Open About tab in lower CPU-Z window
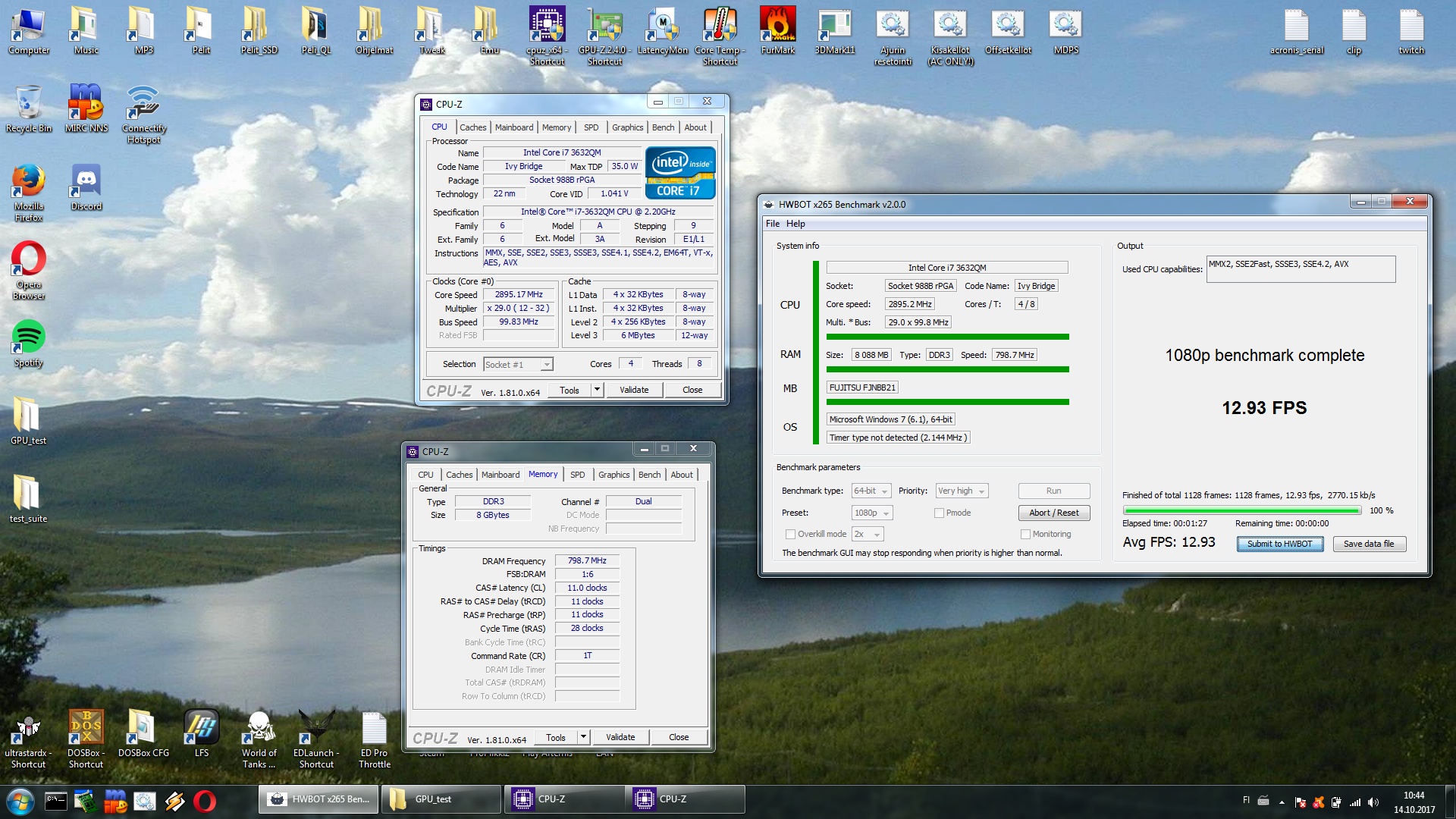 681,475
